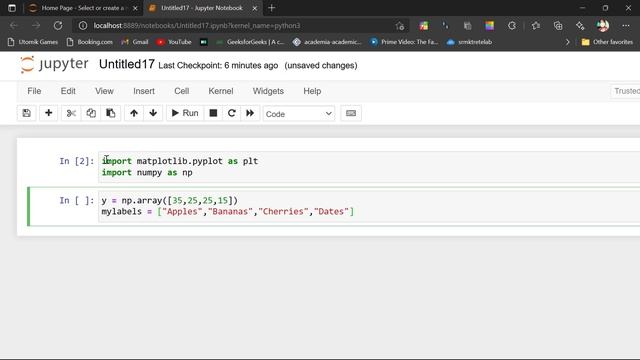This screenshot has height=360, width=640.
Task: Restart kernel and run all cells icon
Action: tap(250, 113)
